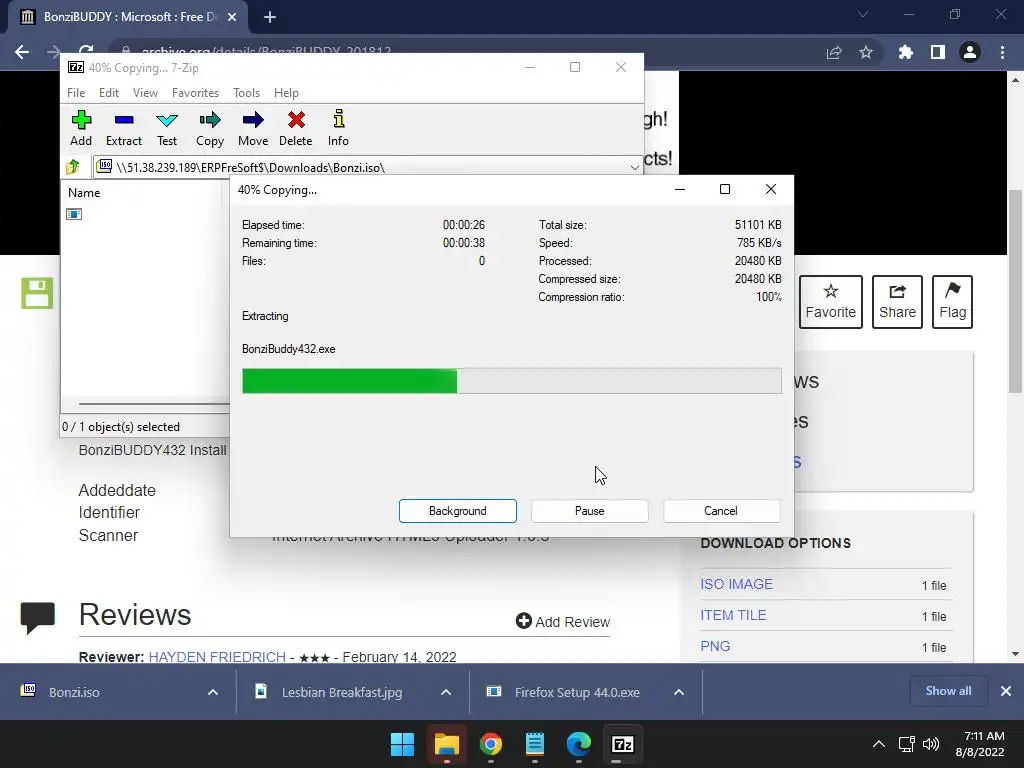
Task: Open Firefox Setup 44.0.exe from downloads bar
Action: tap(577, 692)
